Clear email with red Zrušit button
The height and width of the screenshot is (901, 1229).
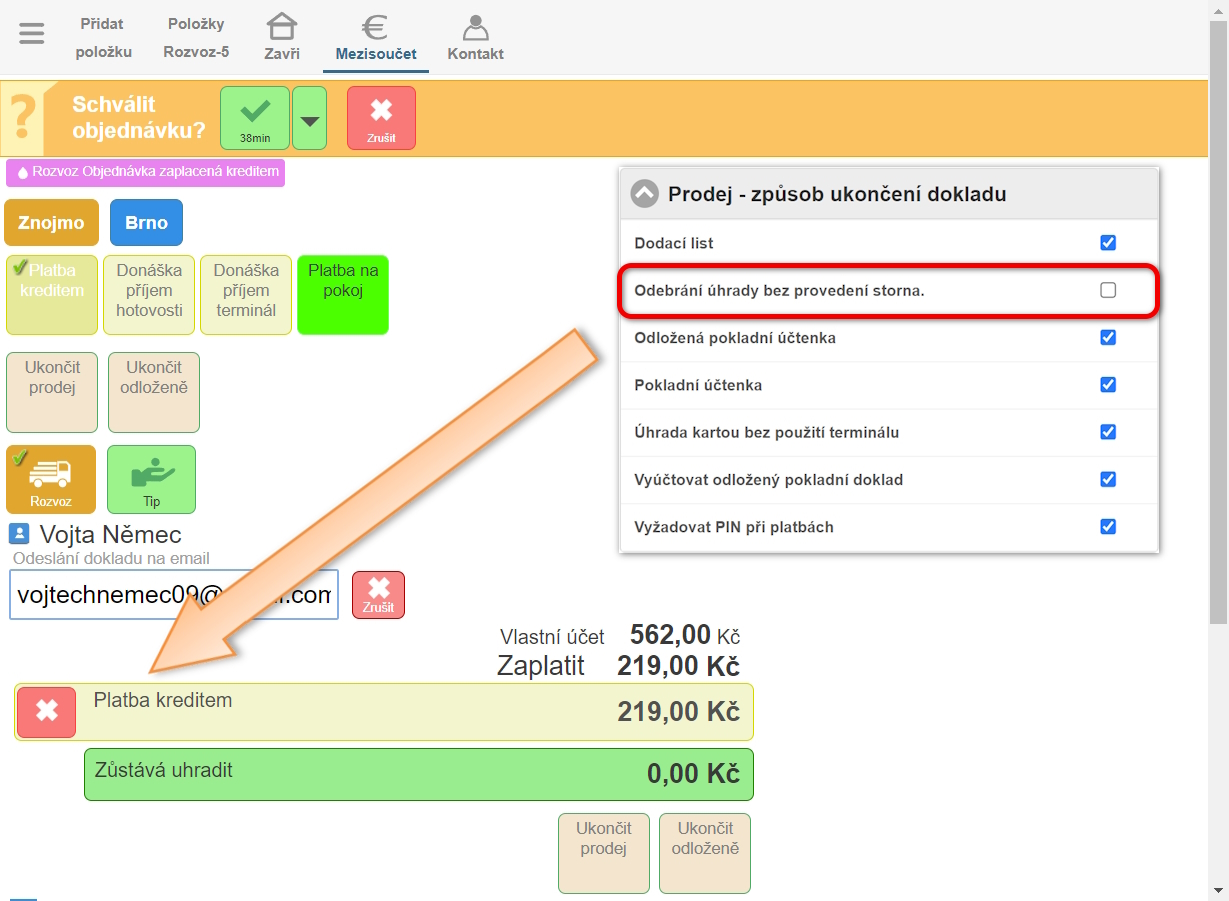click(x=378, y=594)
